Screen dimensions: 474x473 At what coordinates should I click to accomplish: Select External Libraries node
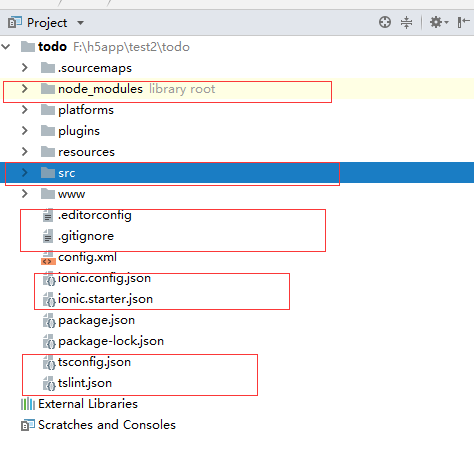point(88,404)
